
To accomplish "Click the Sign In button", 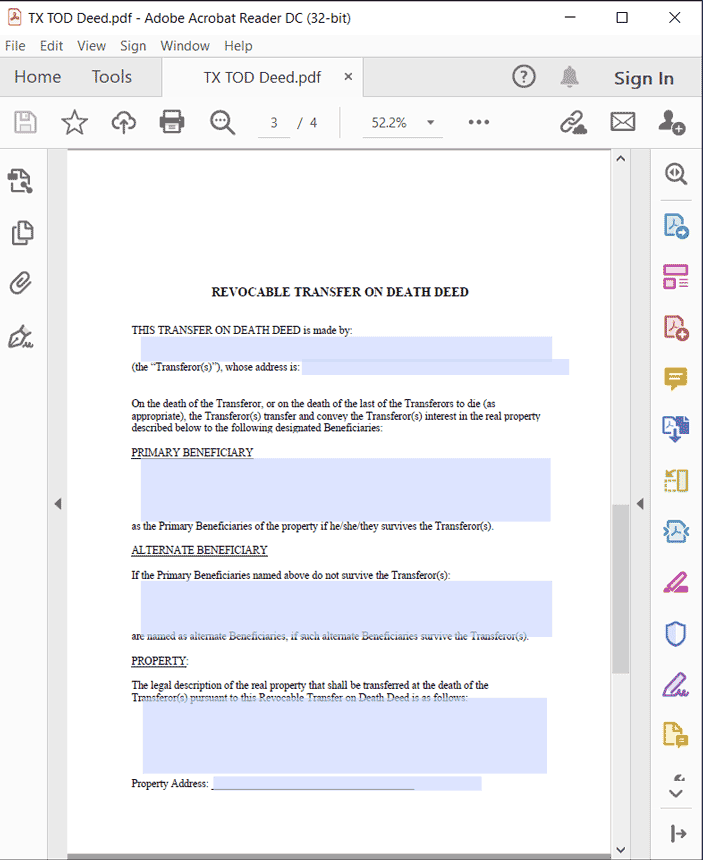I will point(644,78).
